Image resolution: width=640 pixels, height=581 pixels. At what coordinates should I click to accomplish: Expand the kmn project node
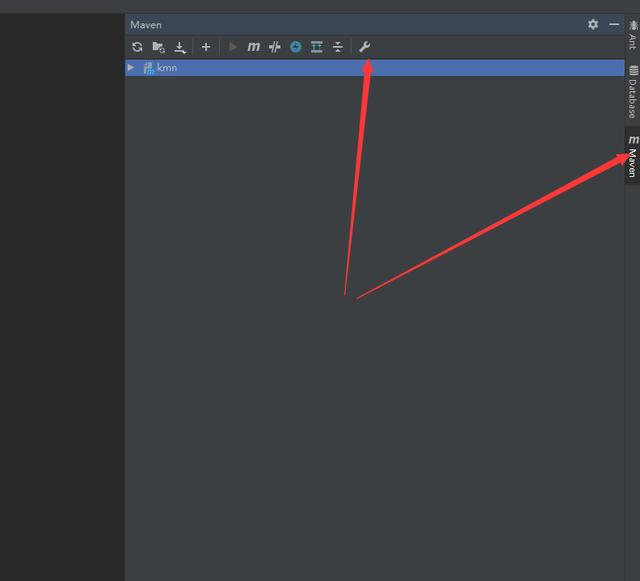click(131, 67)
